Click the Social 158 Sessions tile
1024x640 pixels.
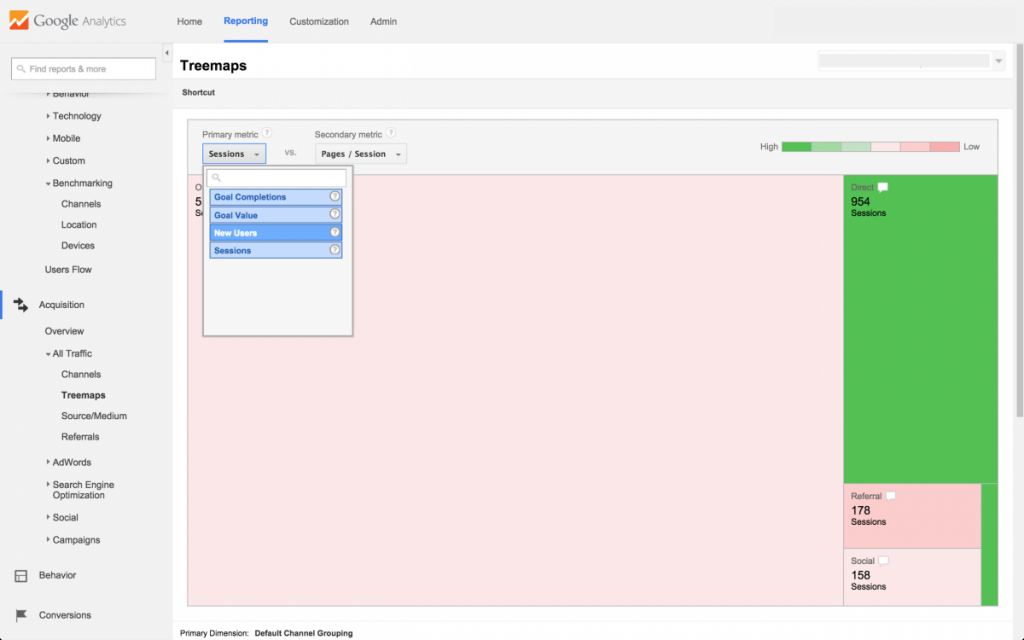(912, 577)
